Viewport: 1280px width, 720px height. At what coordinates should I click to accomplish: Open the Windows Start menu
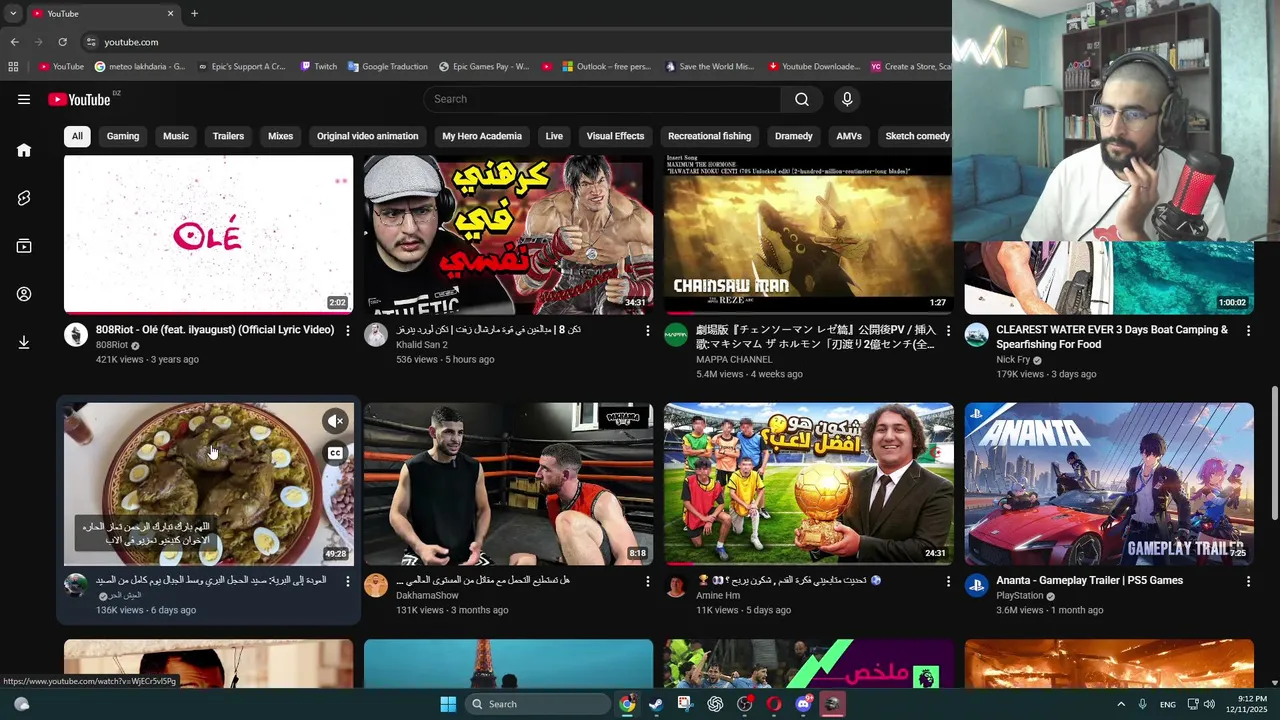[x=448, y=704]
